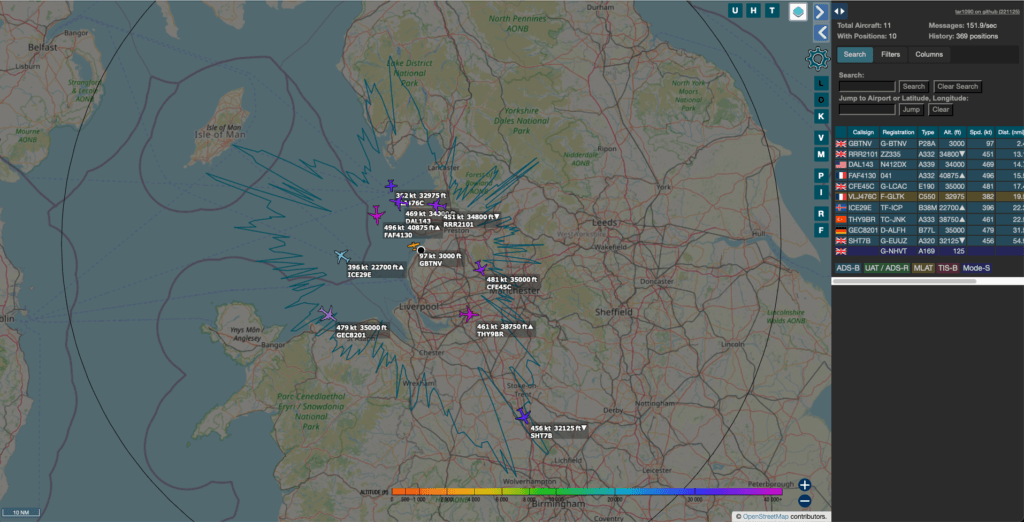Open the map layer switcher icon
This screenshot has height=522, width=1024.
pos(798,12)
